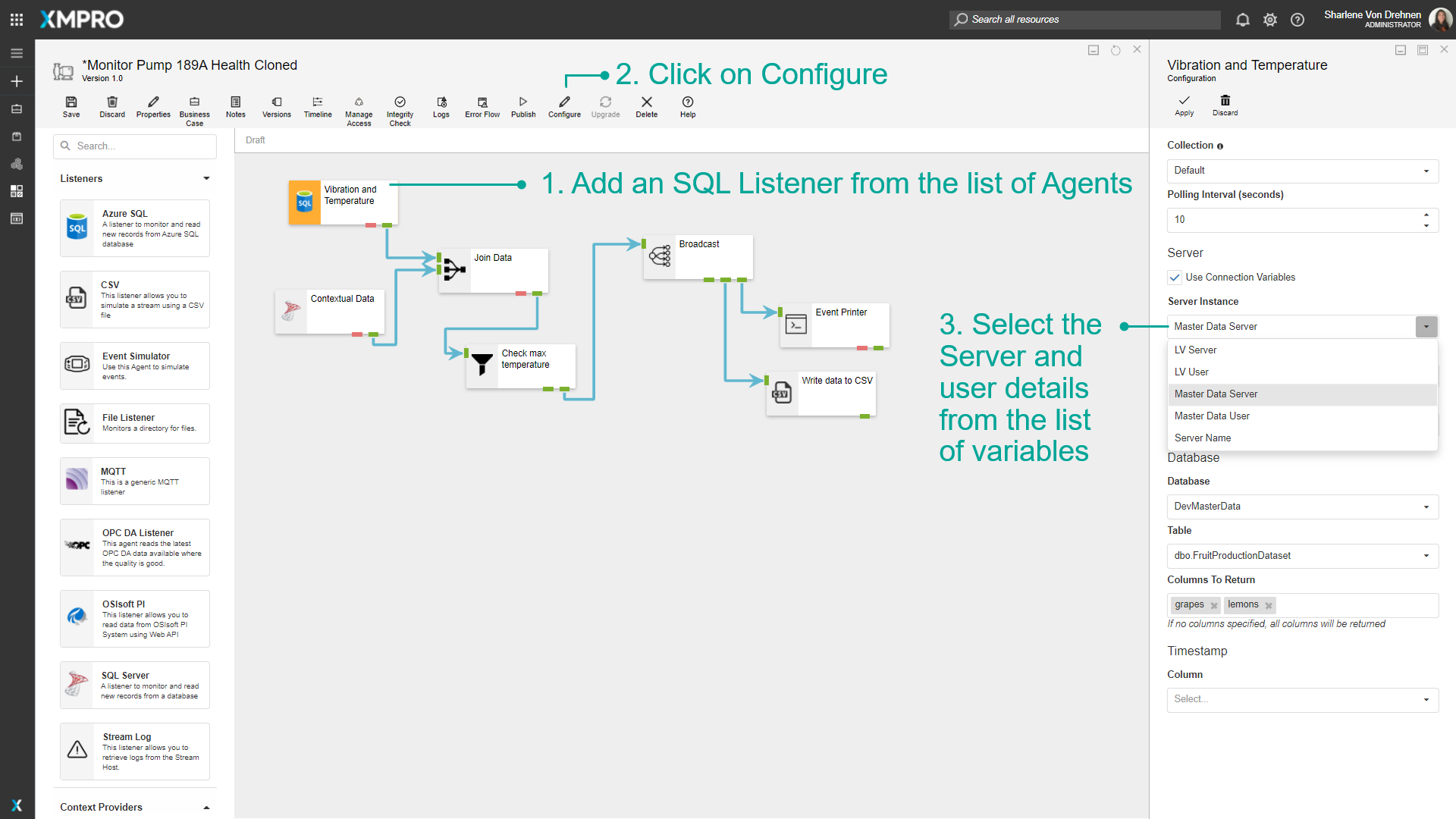Open the Timeline tool
The width and height of the screenshot is (1456, 819).
tap(318, 107)
